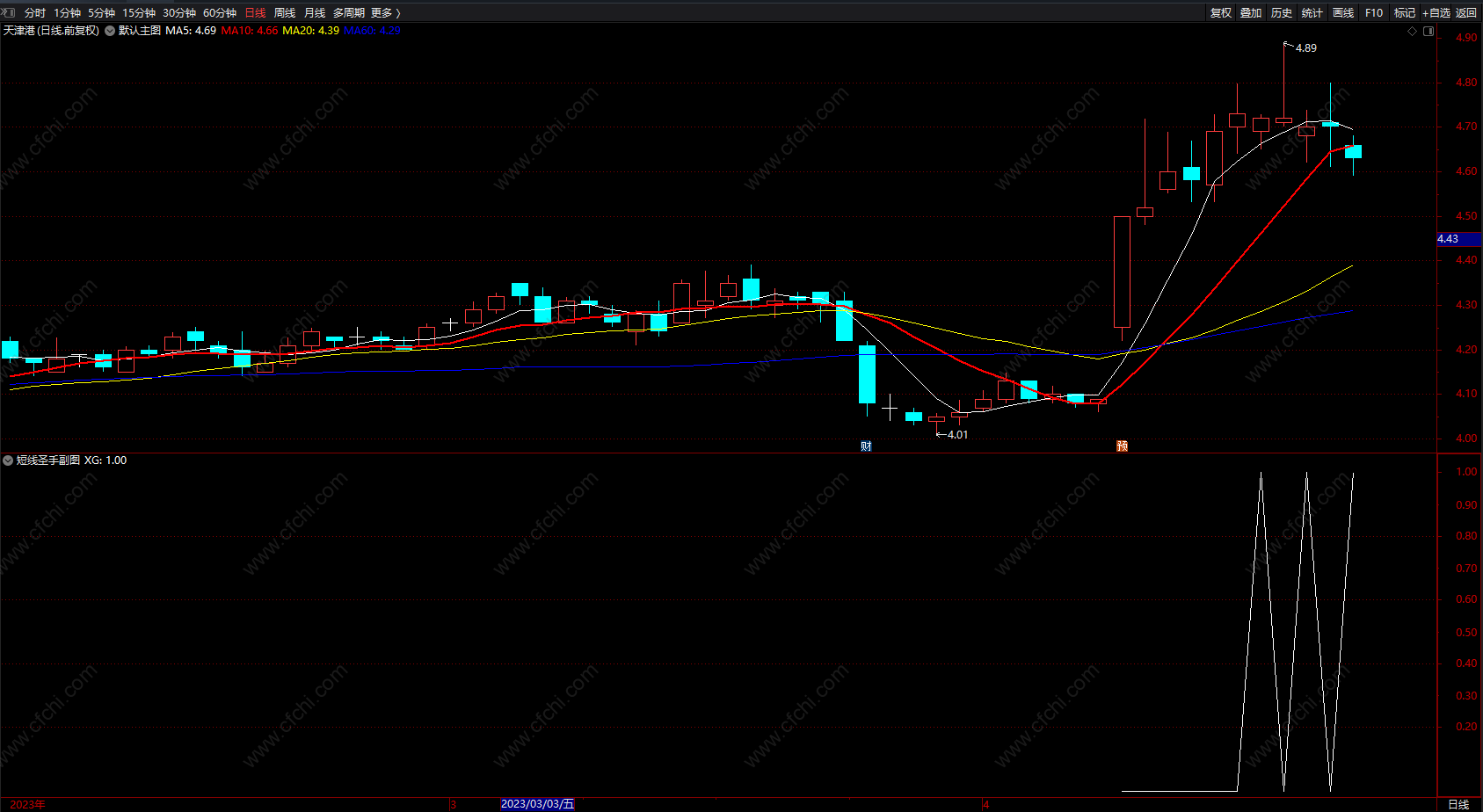Click the 天津港(日线.前复权) stock title
This screenshot has width=1483, height=812.
tap(51, 31)
